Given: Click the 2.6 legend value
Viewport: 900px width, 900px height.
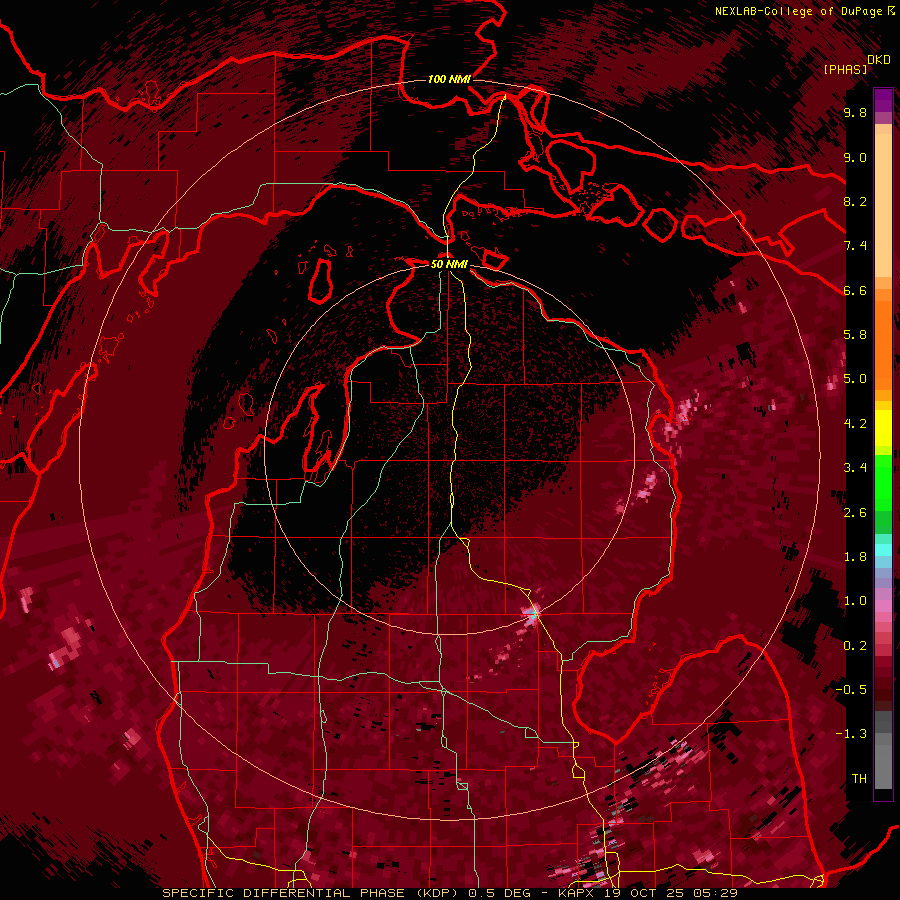Looking at the screenshot, I should coord(855,513).
